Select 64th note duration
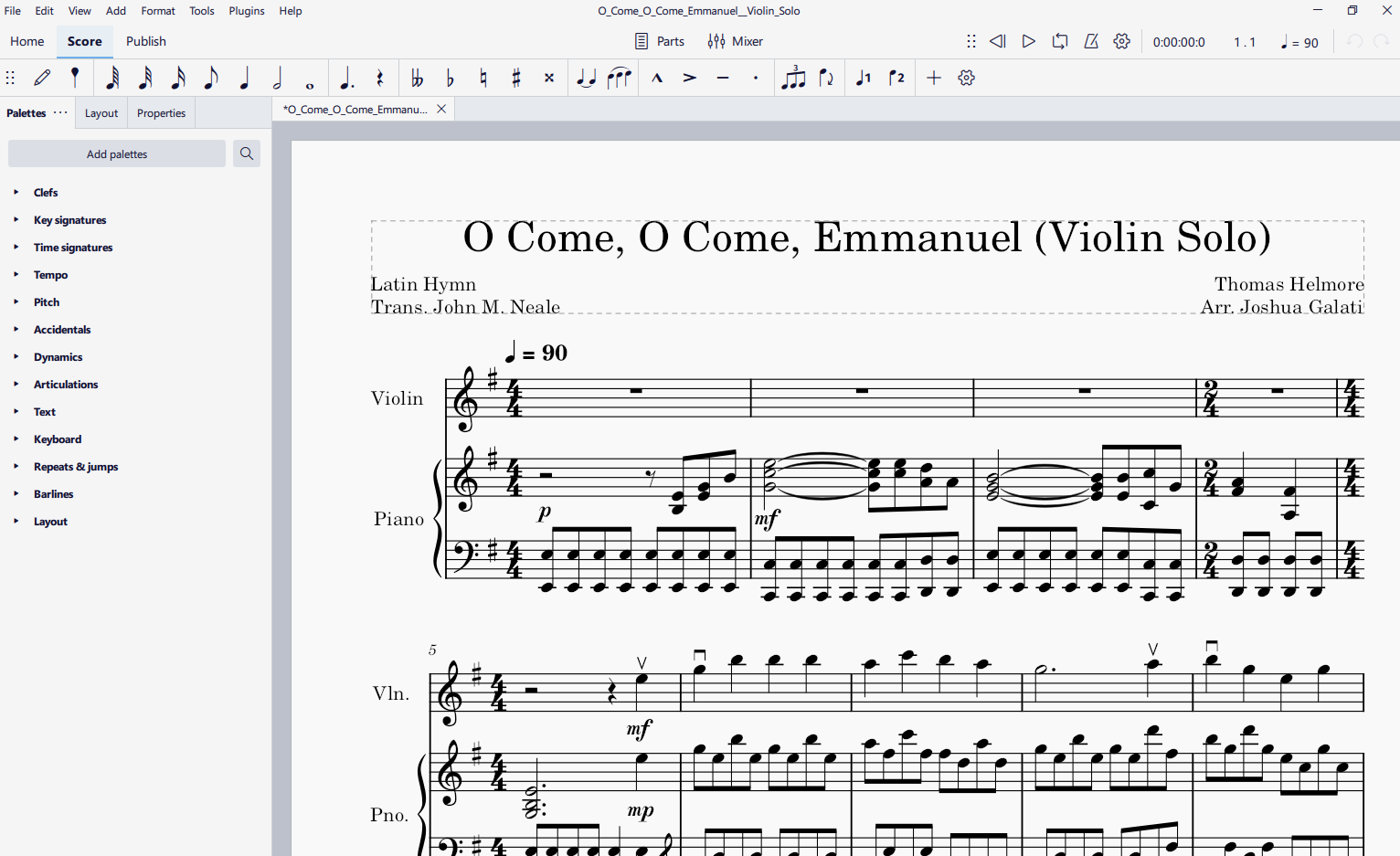Viewport: 1400px width, 856px height. tap(112, 78)
